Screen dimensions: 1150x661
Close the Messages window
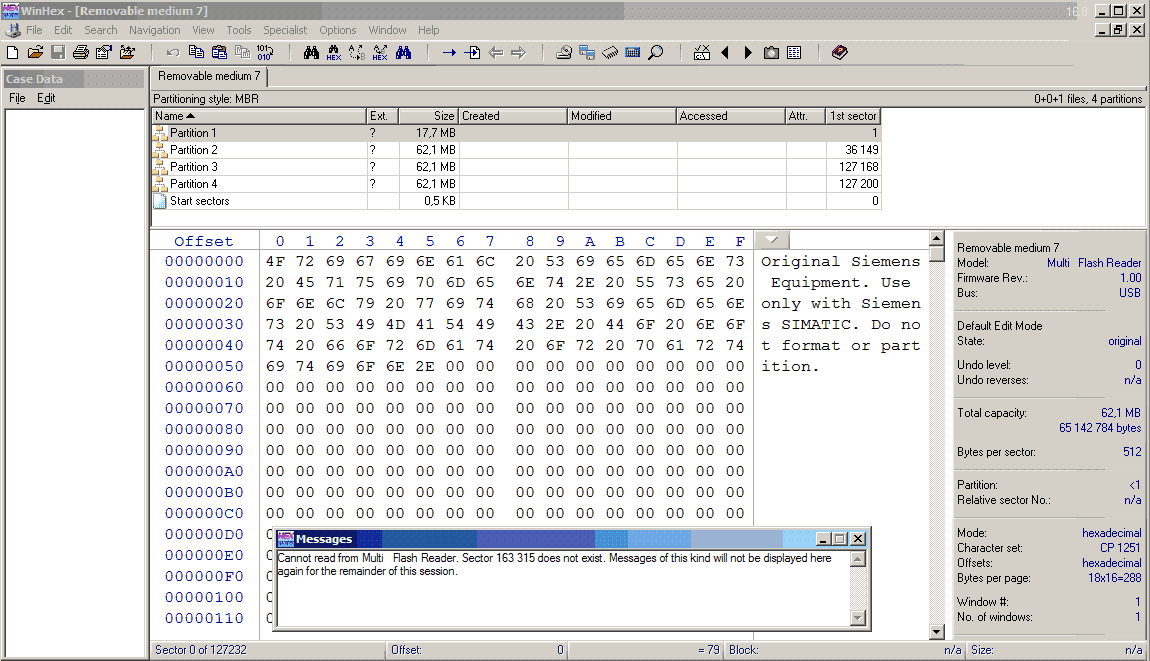coord(858,539)
